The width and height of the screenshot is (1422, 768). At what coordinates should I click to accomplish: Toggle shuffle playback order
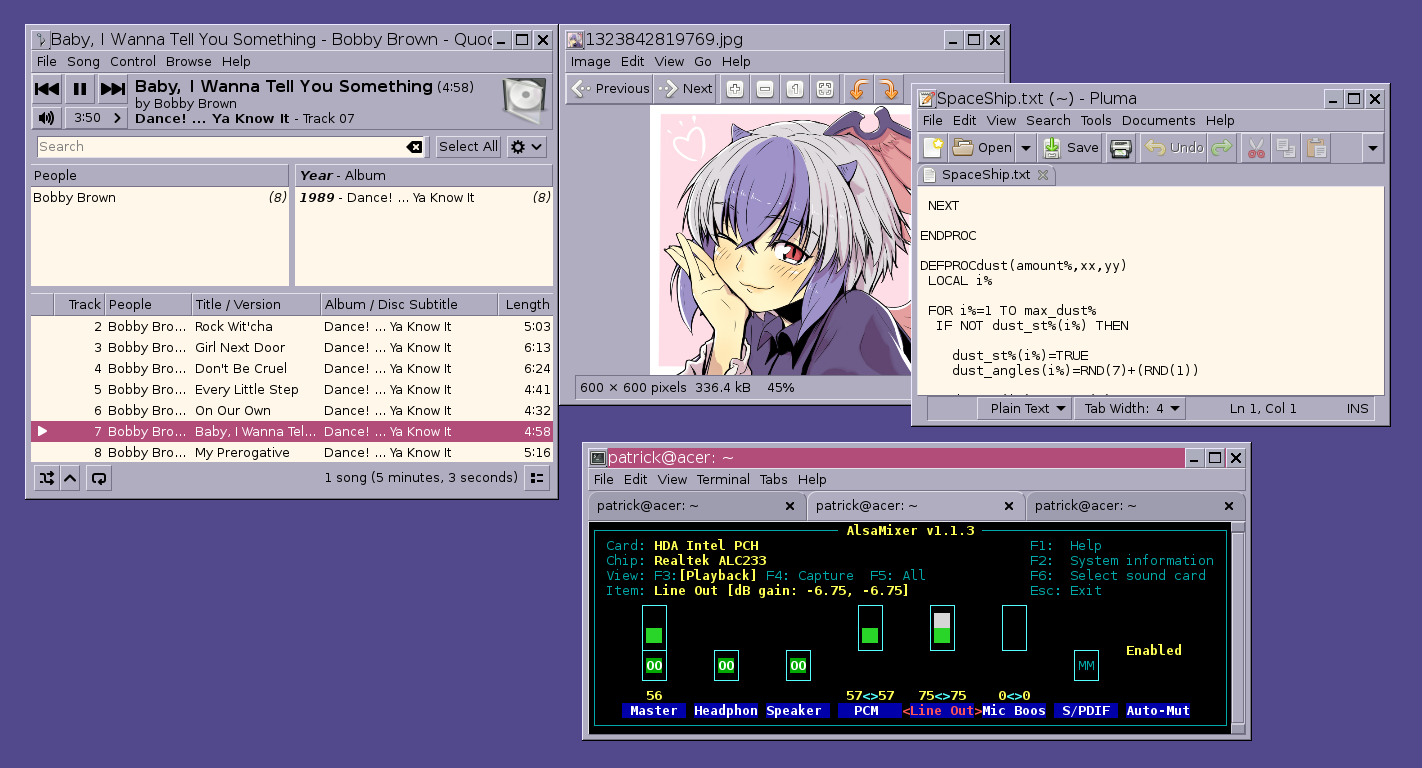47,478
